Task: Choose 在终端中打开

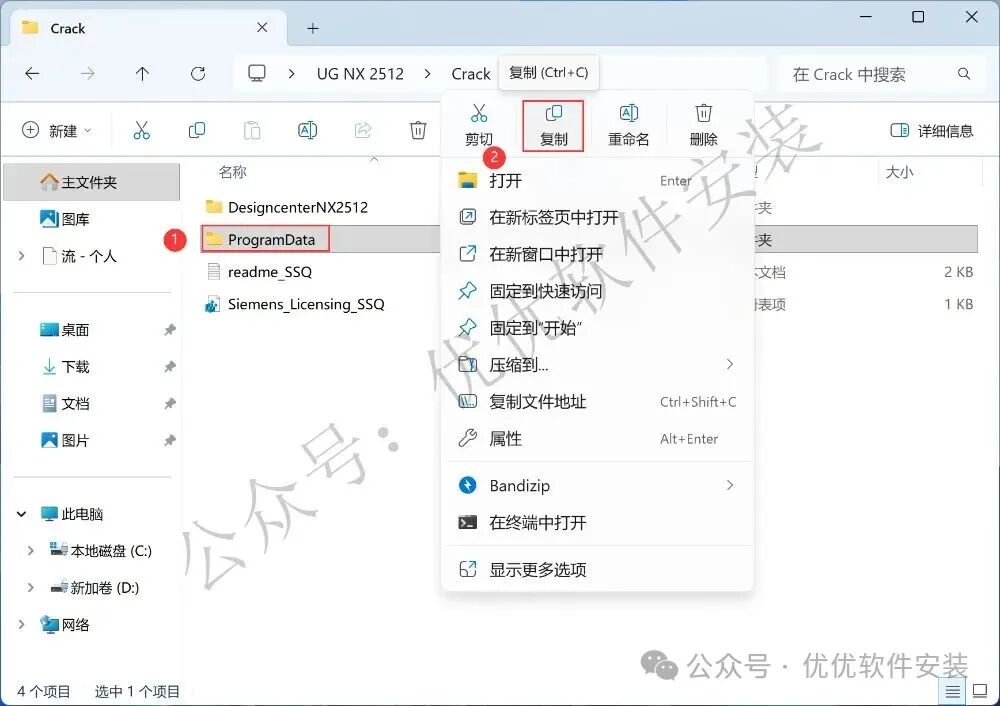Action: click(x=598, y=523)
